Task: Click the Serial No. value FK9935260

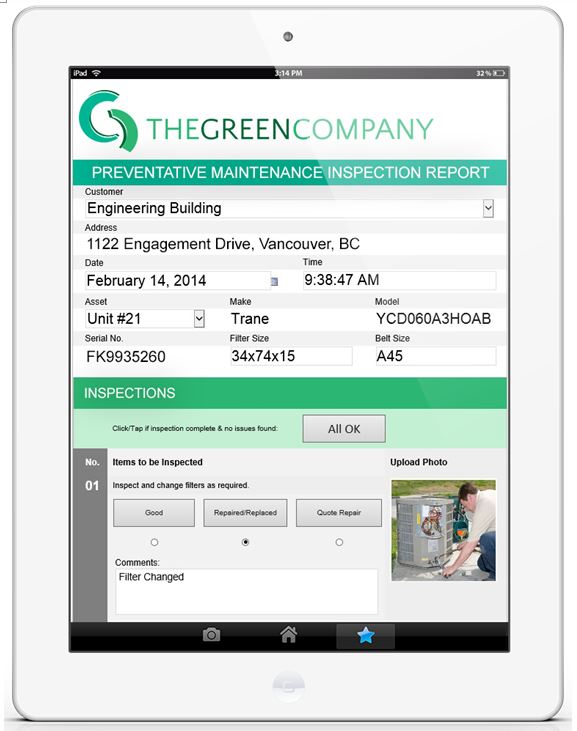Action: pyautogui.click(x=126, y=357)
